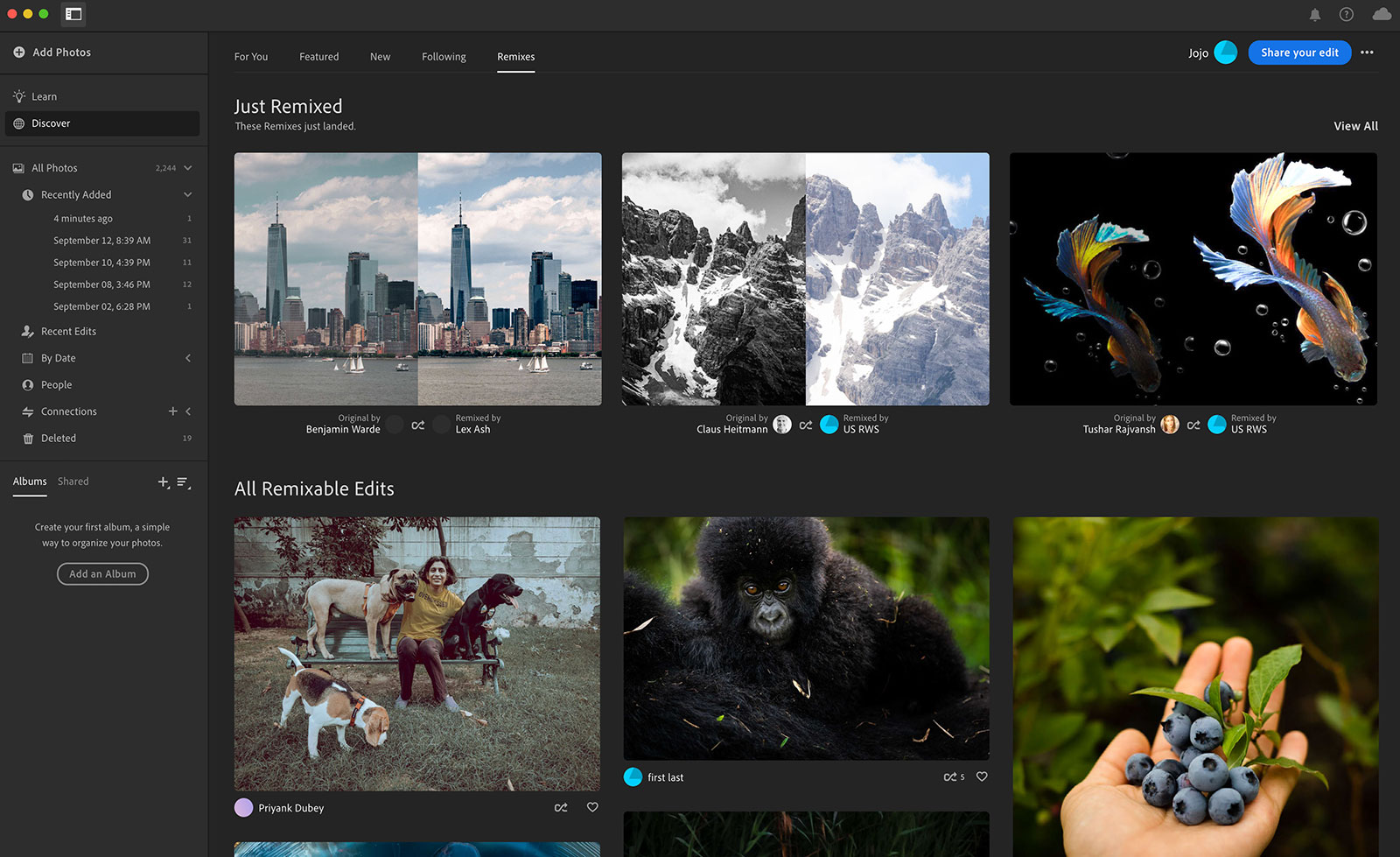This screenshot has width=1400, height=857.
Task: Collapse the All Photos section chevron
Action: (x=188, y=168)
